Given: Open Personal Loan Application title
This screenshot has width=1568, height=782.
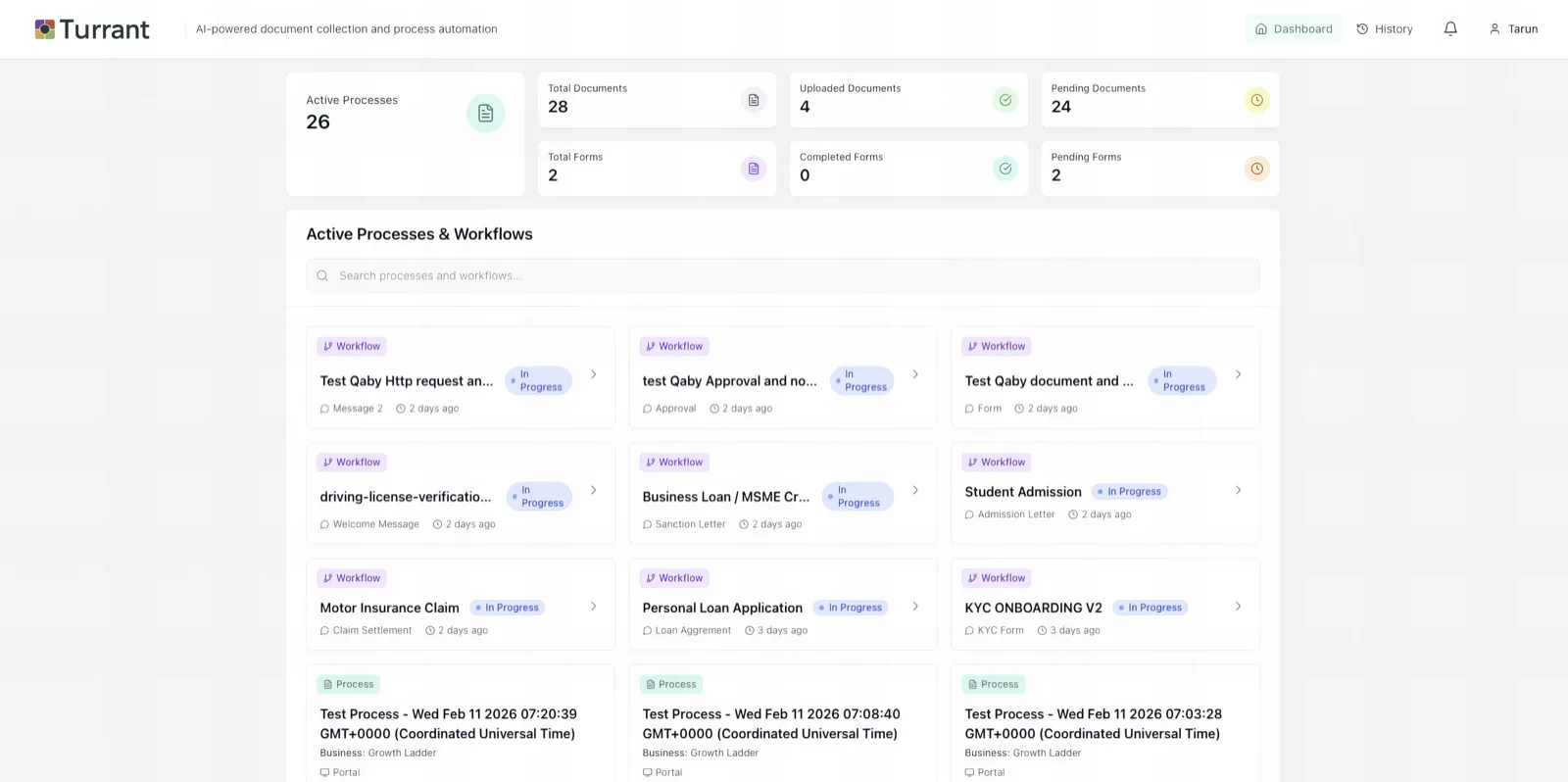Looking at the screenshot, I should [722, 608].
